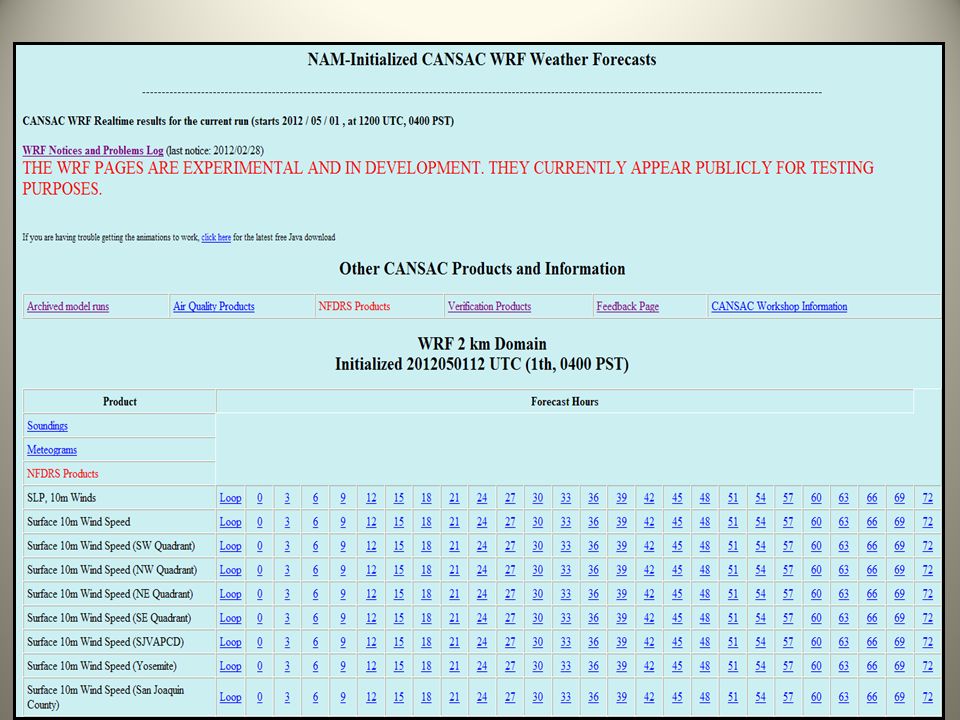Open hour 39 for Wind Speed Yosemite
The height and width of the screenshot is (720, 960).
621,666
